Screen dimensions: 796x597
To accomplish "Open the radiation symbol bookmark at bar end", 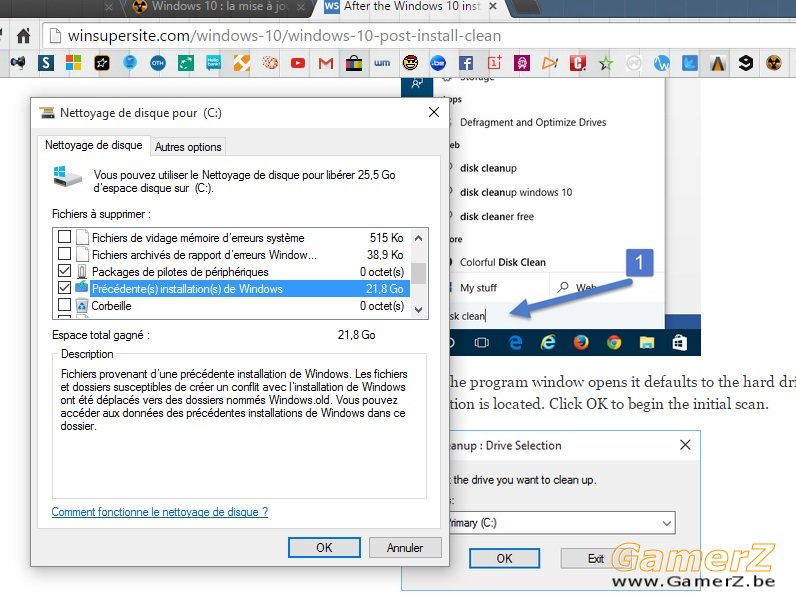I will [x=774, y=63].
